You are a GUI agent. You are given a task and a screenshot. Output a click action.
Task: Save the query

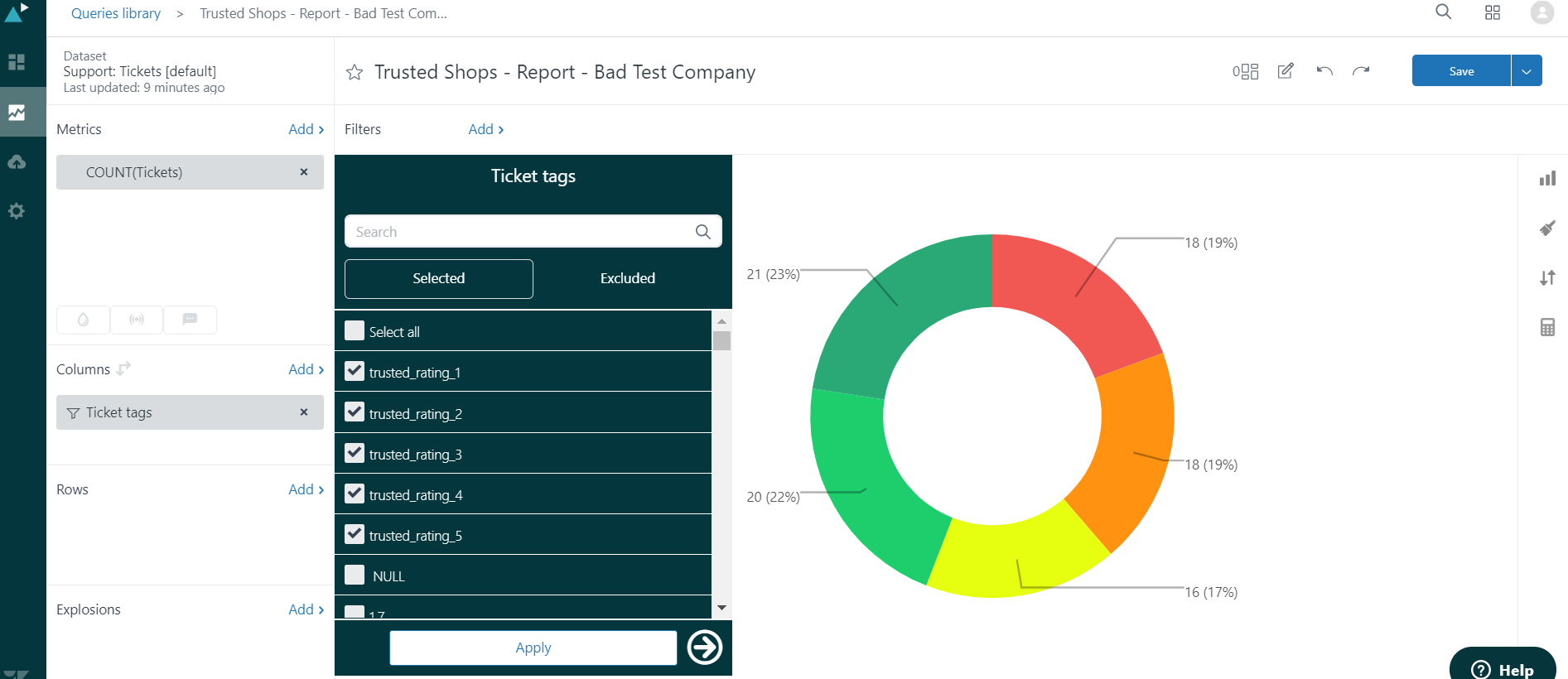click(x=1461, y=70)
